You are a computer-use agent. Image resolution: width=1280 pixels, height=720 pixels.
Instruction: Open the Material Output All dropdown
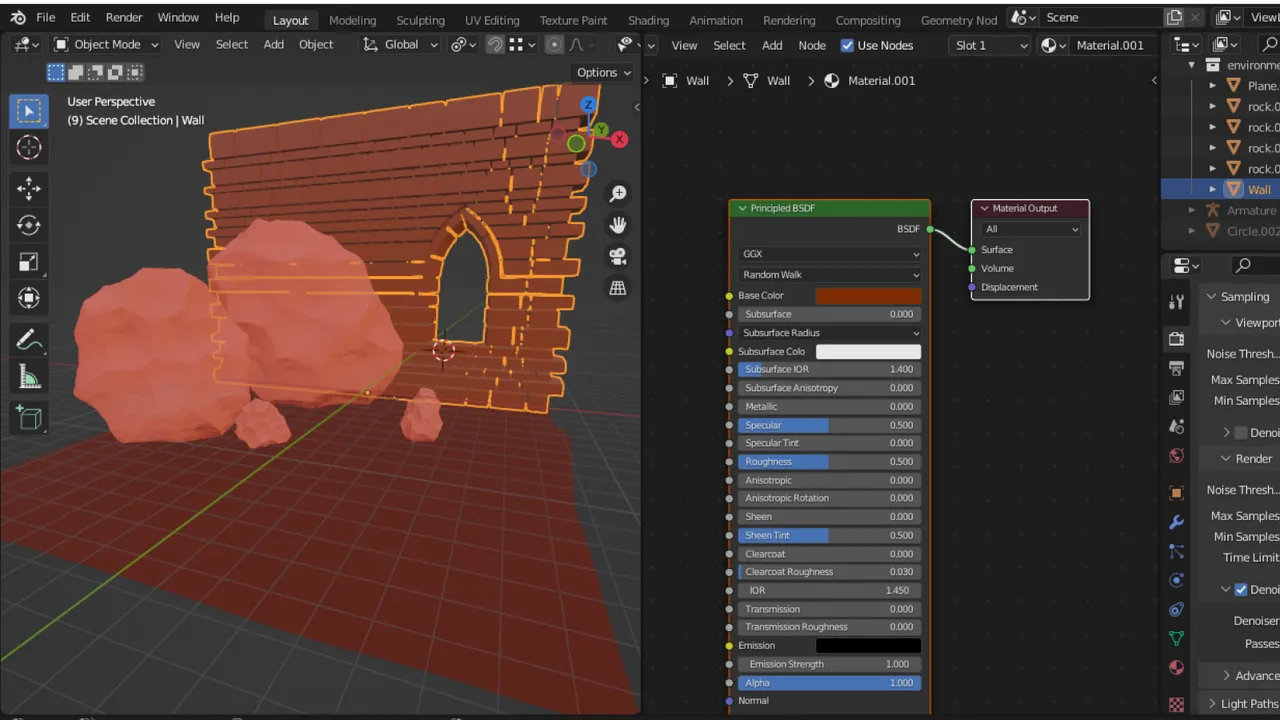[1031, 229]
